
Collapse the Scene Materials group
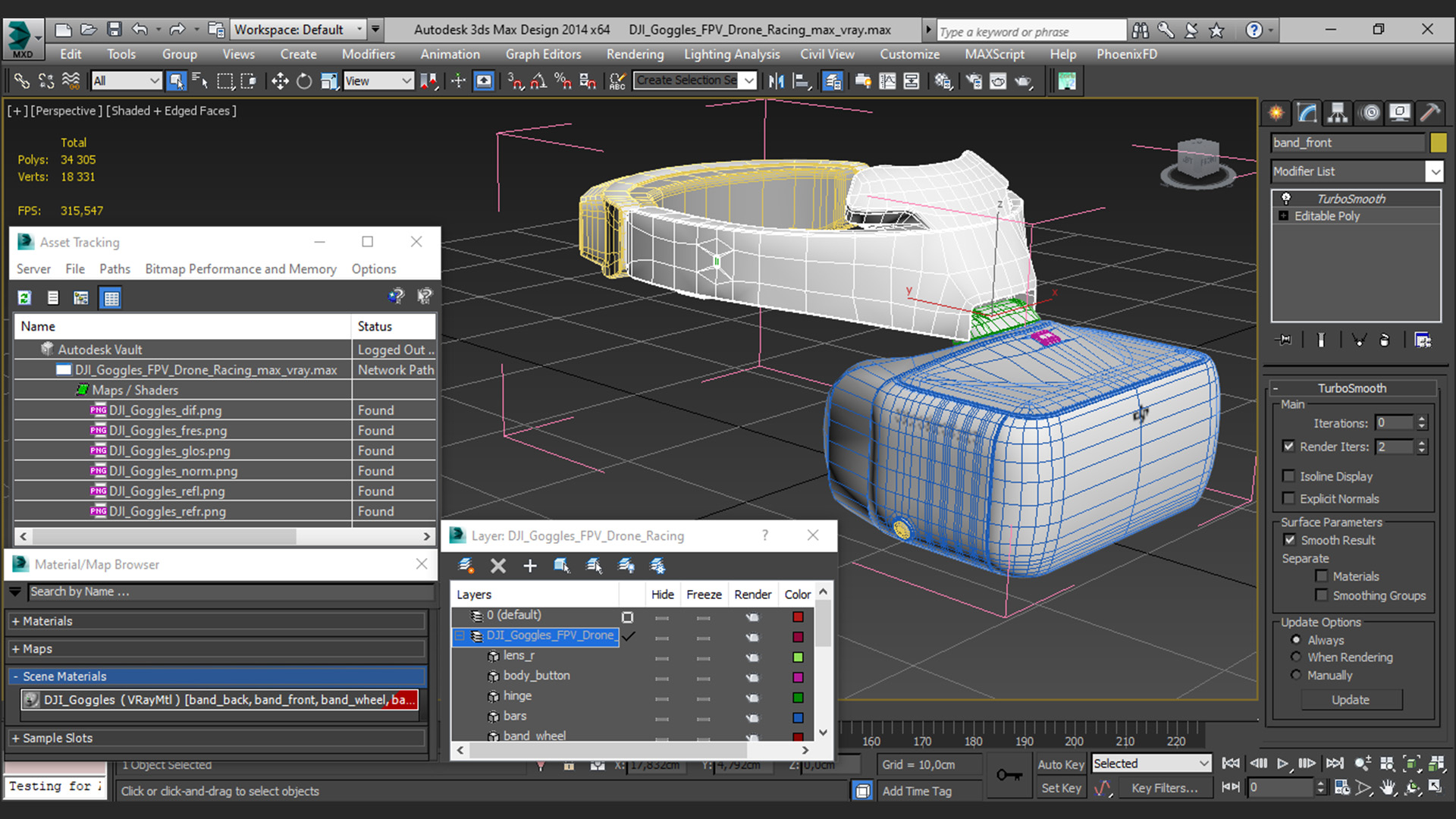[216, 676]
